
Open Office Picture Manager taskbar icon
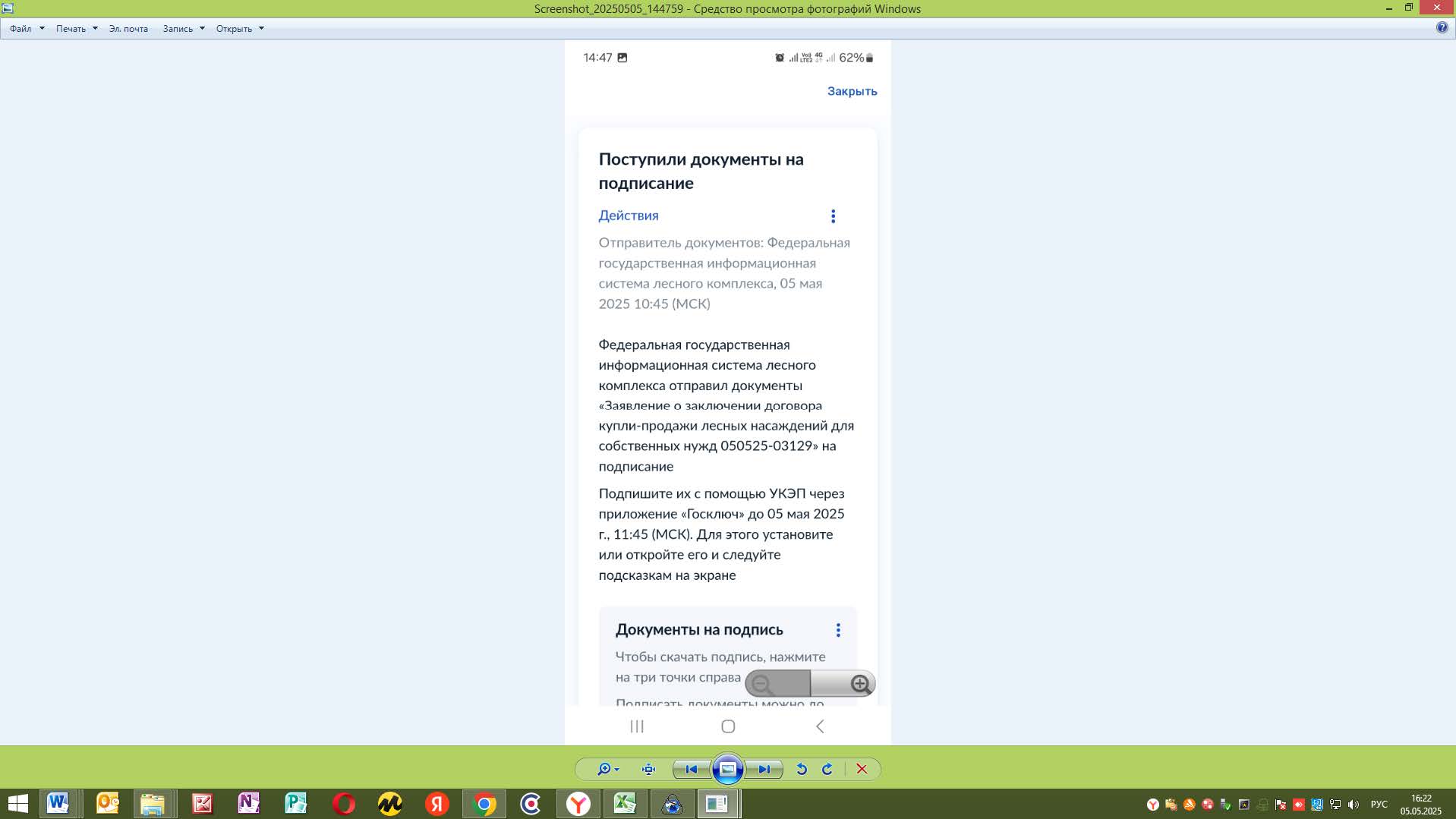tap(202, 804)
